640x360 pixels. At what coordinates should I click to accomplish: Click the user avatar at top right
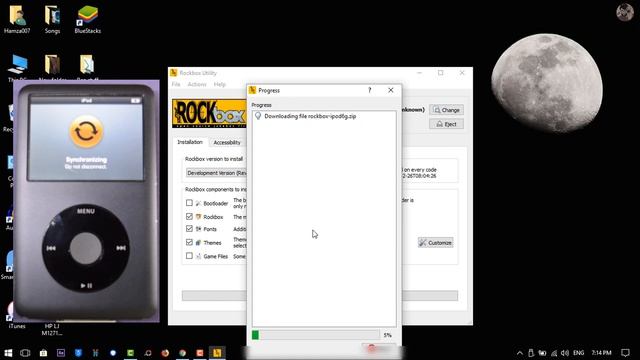(624, 12)
